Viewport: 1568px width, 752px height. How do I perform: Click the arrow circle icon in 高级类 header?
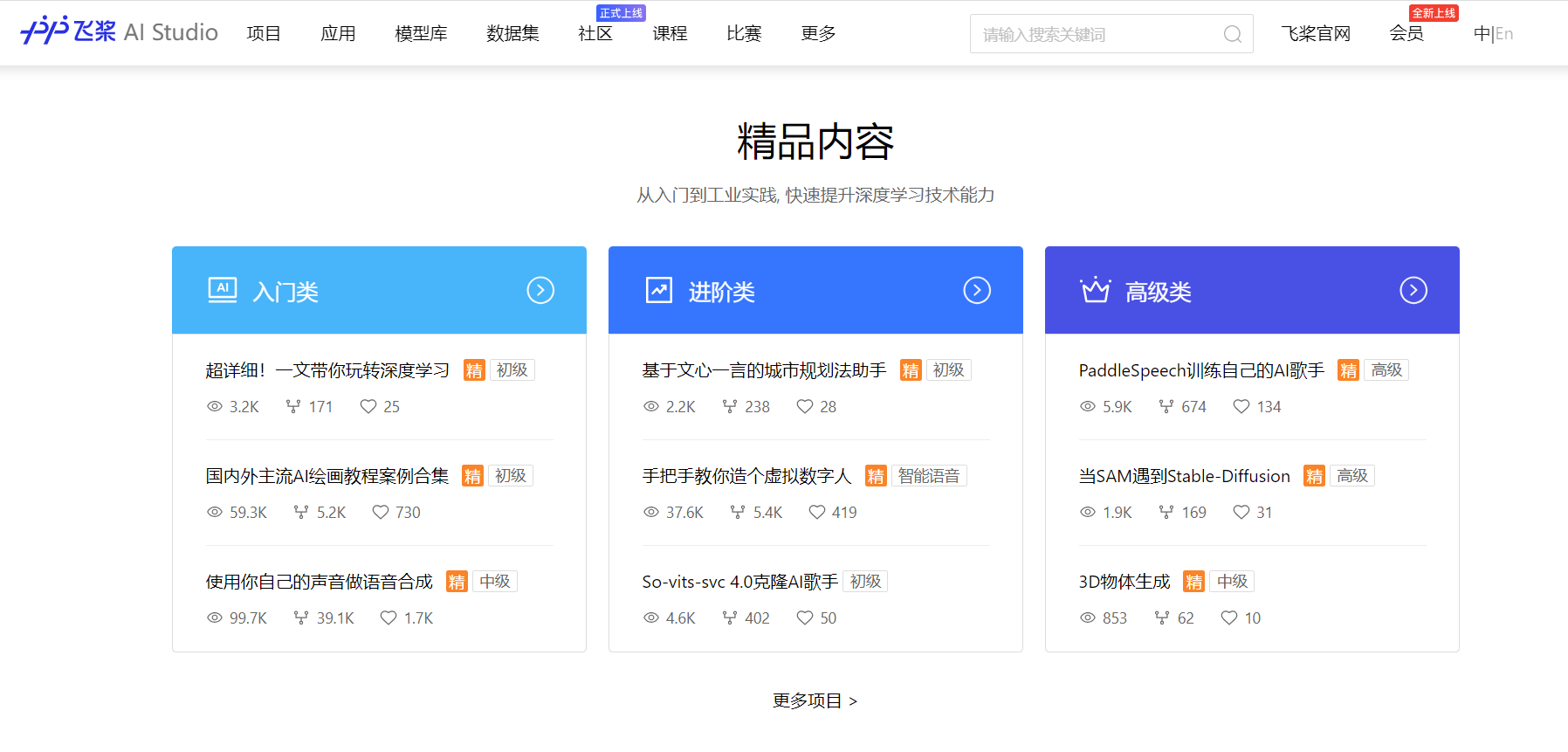(1413, 290)
